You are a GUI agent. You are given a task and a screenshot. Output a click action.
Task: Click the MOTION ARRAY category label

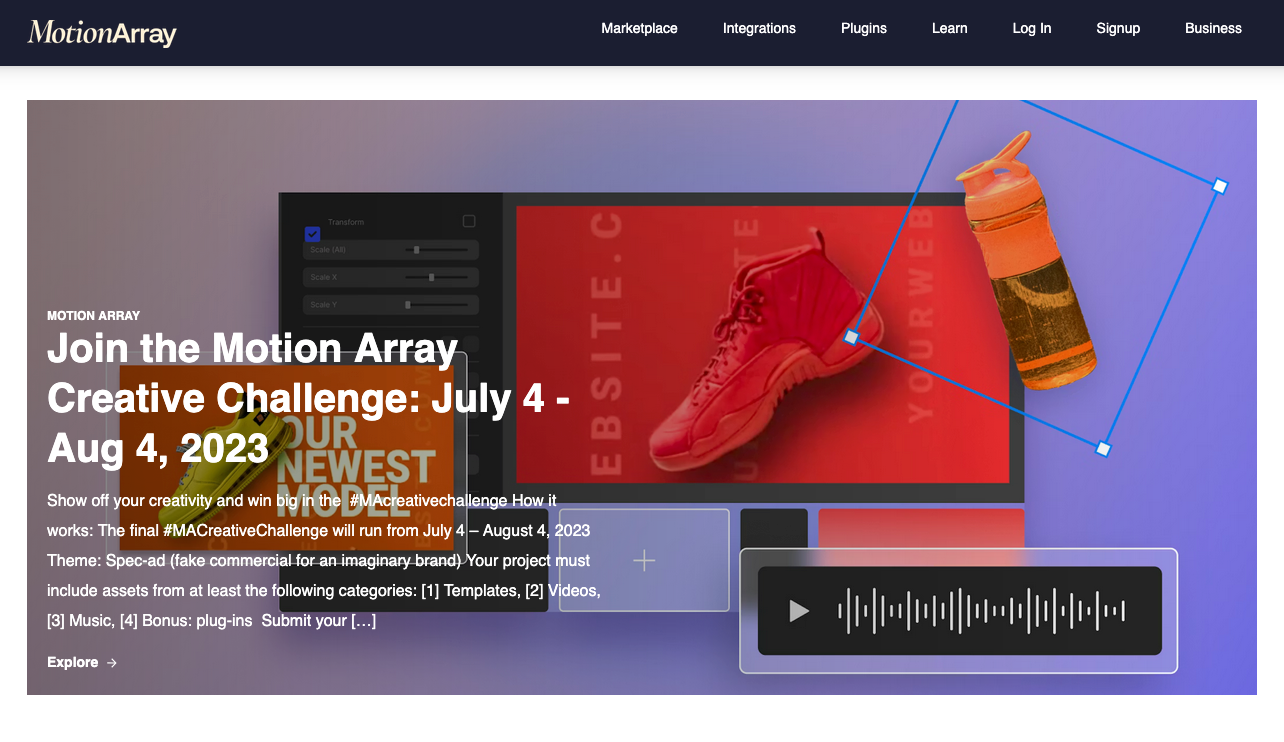pos(93,316)
